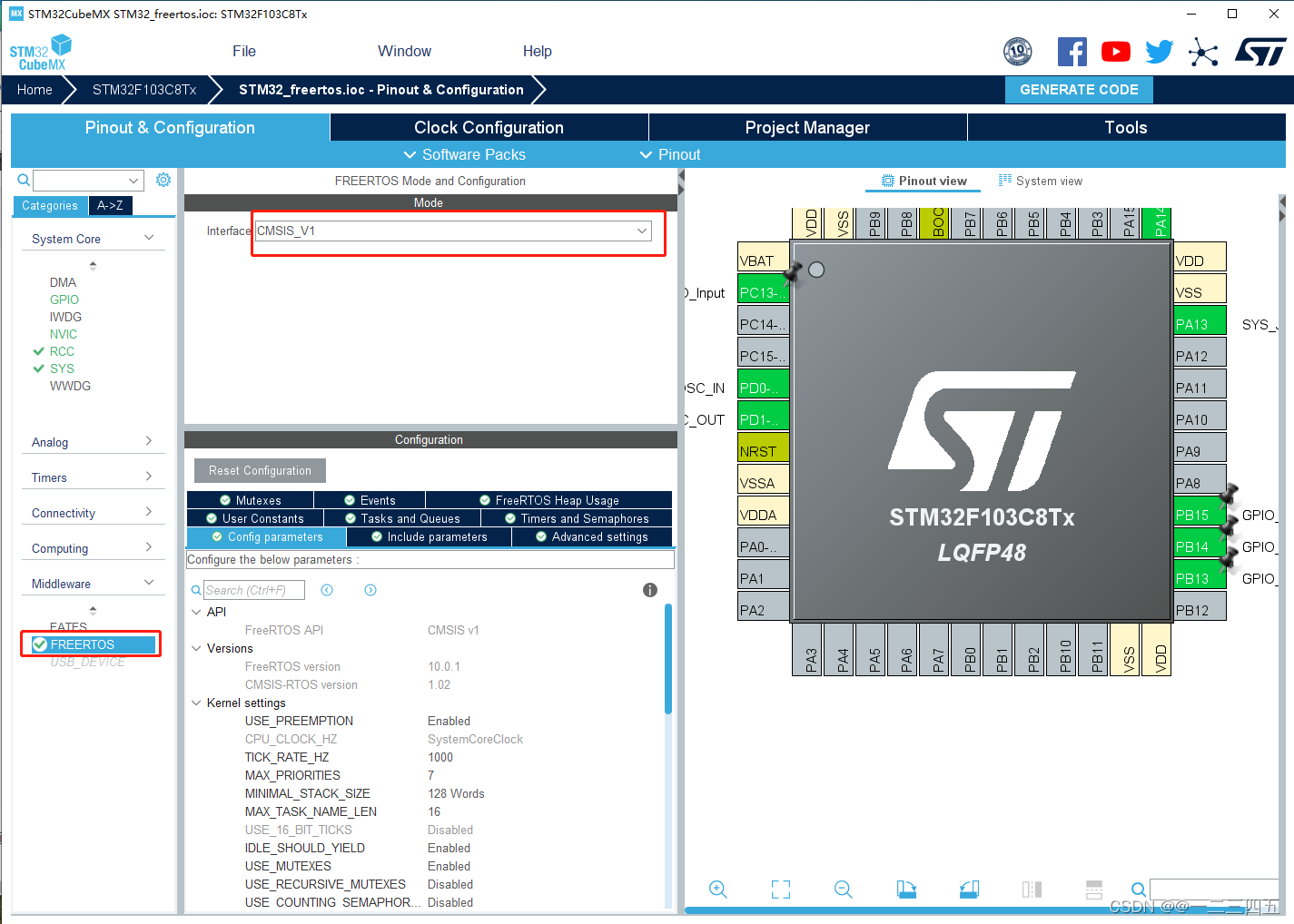Image resolution: width=1294 pixels, height=924 pixels.
Task: Click the parameter list vertical scrollbar
Action: [x=668, y=660]
